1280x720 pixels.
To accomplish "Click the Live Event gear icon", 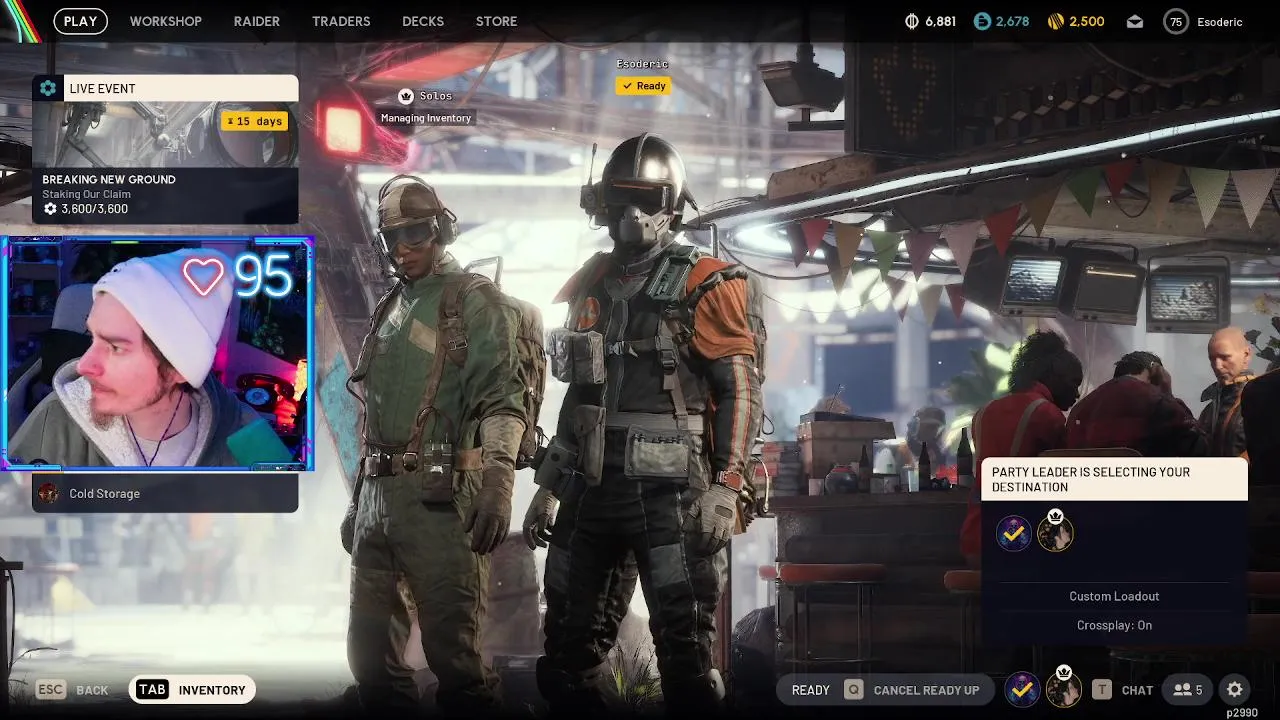I will (x=48, y=88).
